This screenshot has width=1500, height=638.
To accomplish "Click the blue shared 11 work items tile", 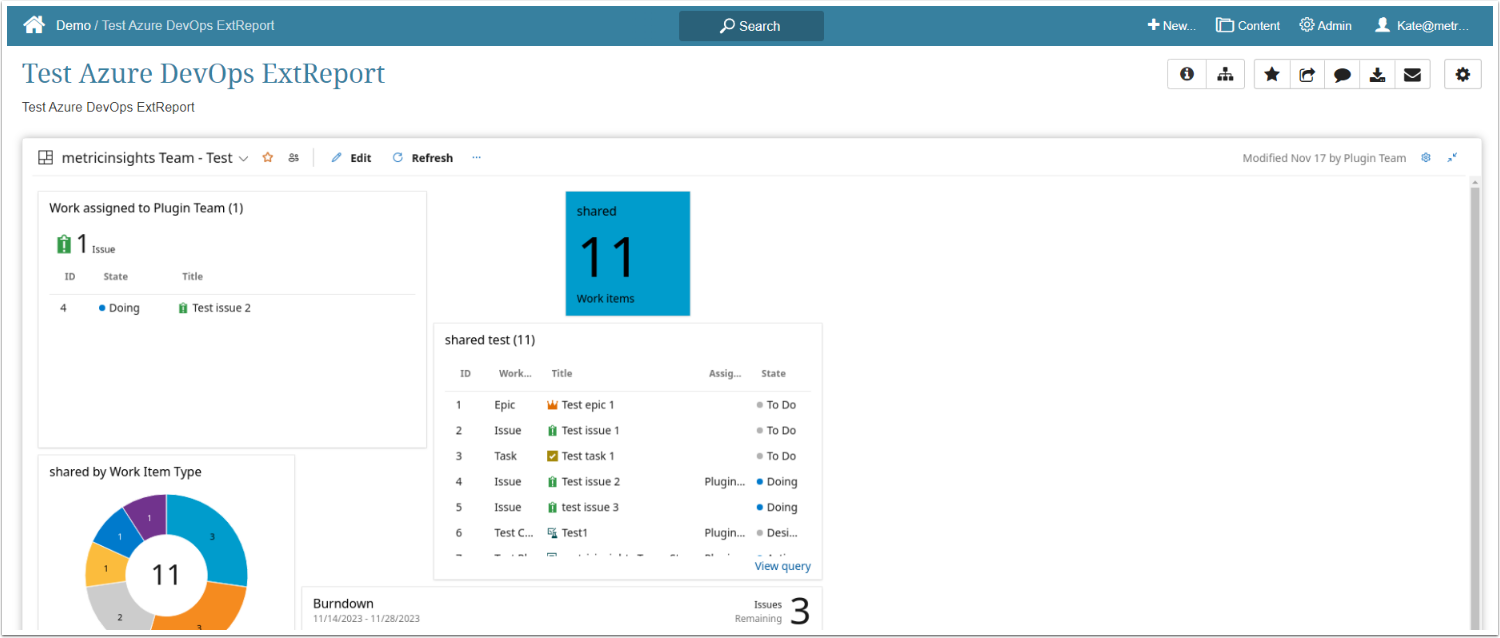I will pos(627,254).
